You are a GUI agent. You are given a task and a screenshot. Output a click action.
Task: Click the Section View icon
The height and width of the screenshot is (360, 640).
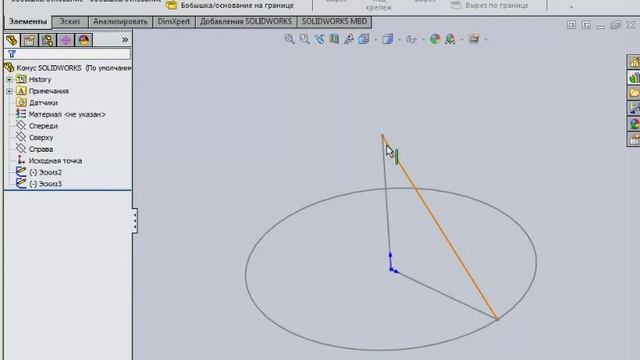[x=334, y=39]
